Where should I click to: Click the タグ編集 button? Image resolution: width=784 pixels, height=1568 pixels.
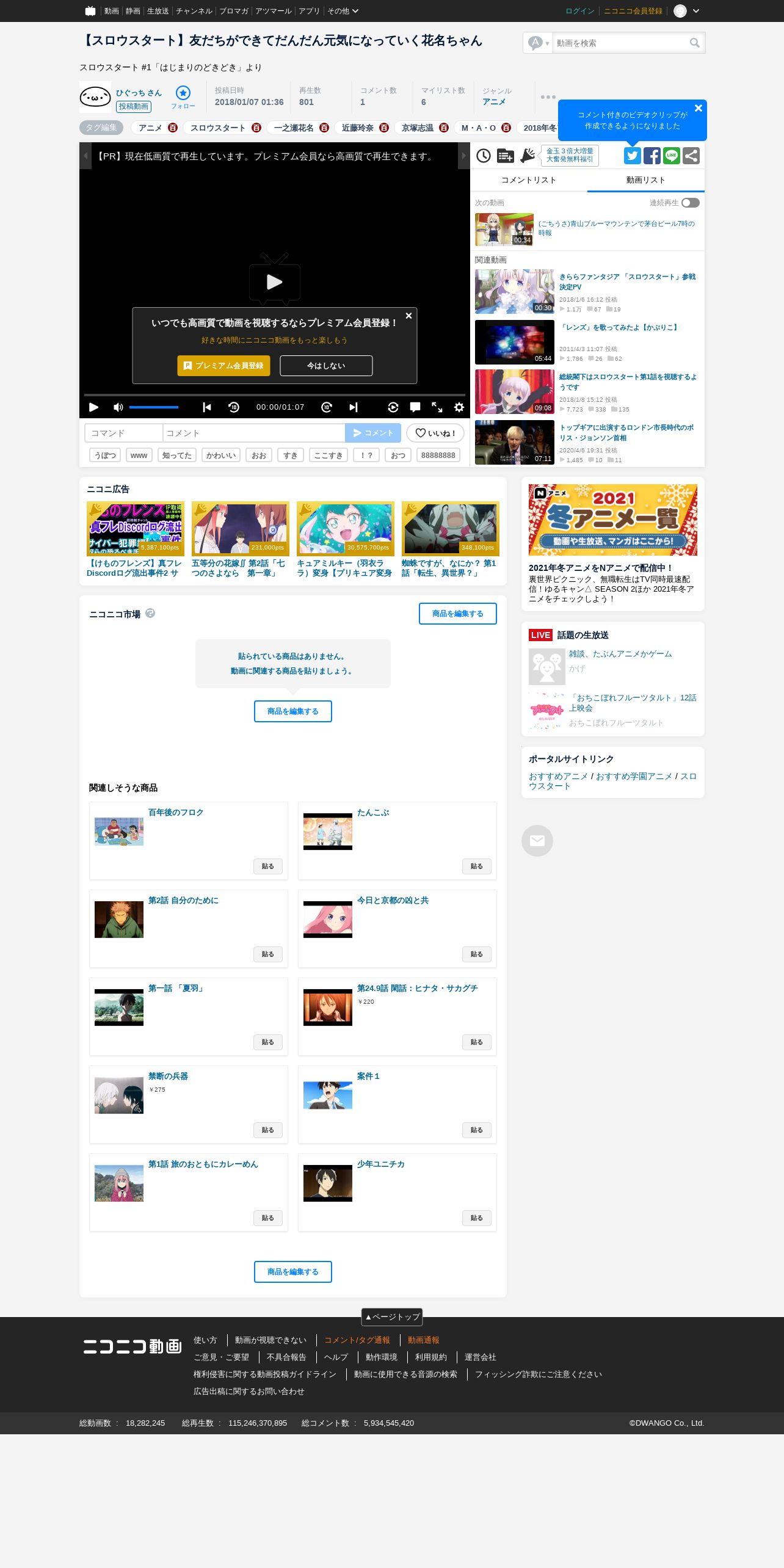[101, 128]
